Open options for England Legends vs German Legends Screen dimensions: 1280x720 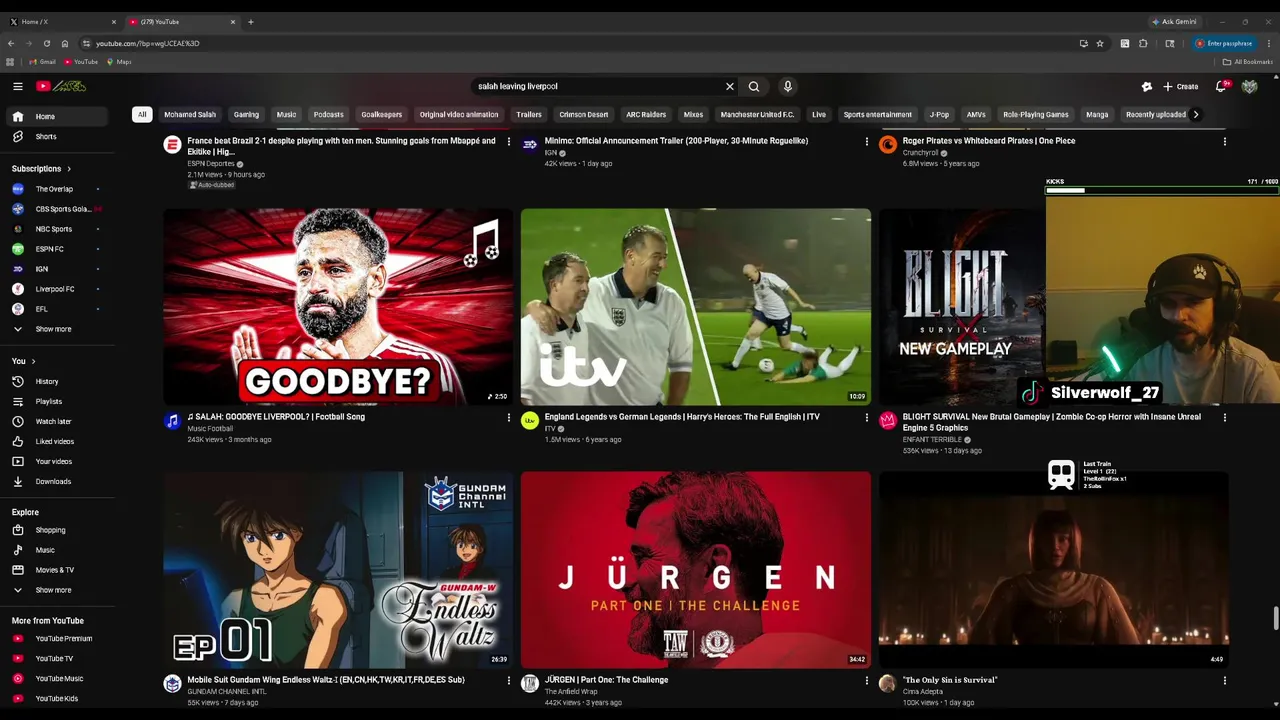(x=867, y=418)
